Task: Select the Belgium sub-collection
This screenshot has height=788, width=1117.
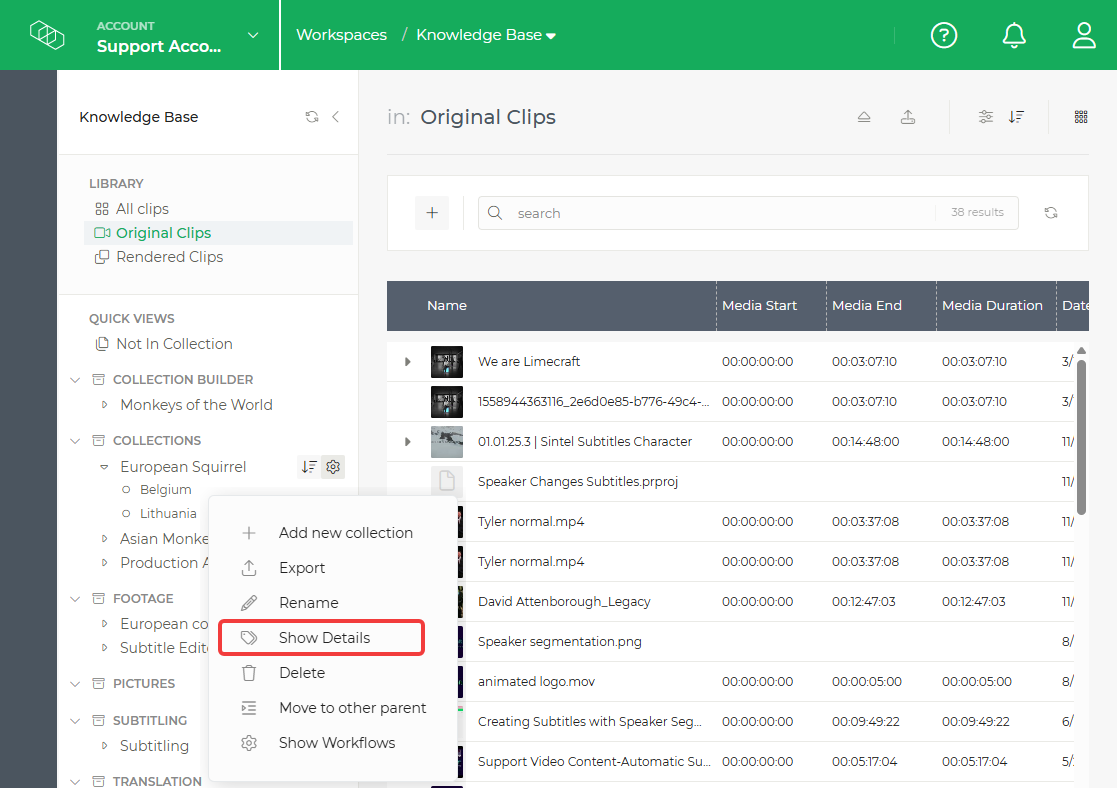Action: coord(165,489)
